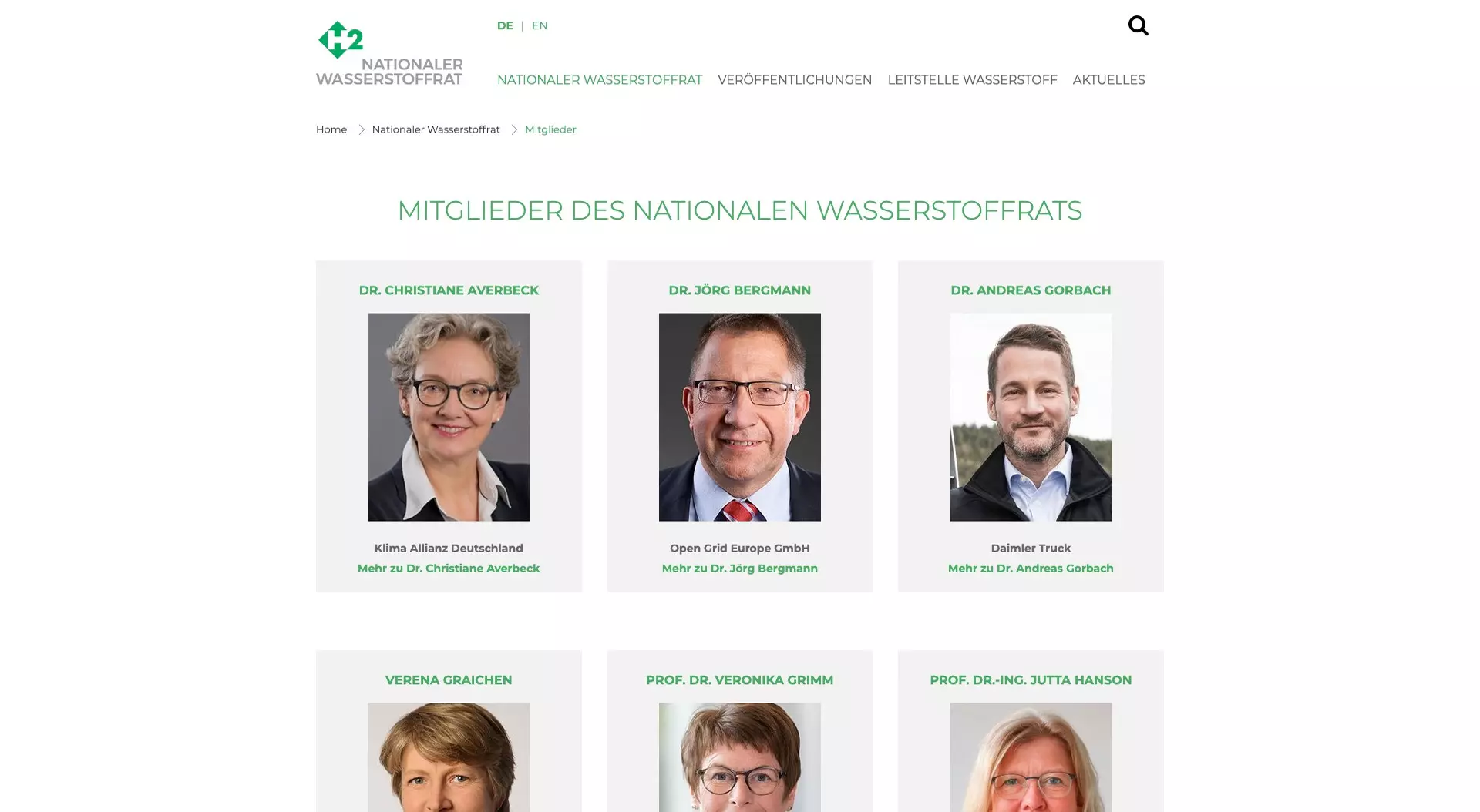This screenshot has width=1480, height=812.
Task: Switch language to EN
Action: click(540, 25)
